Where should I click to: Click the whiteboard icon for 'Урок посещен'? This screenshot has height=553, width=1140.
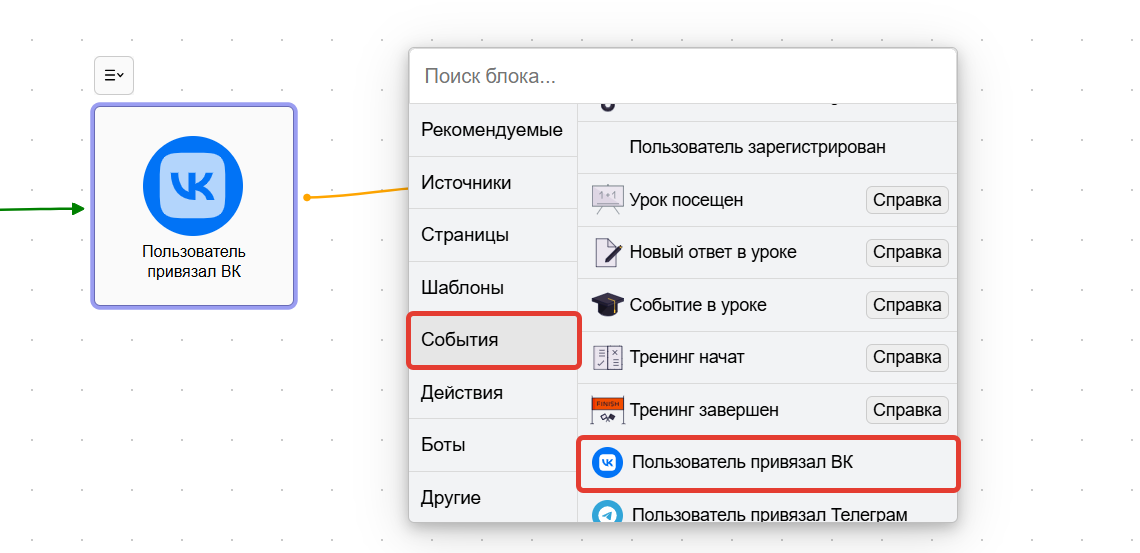607,200
